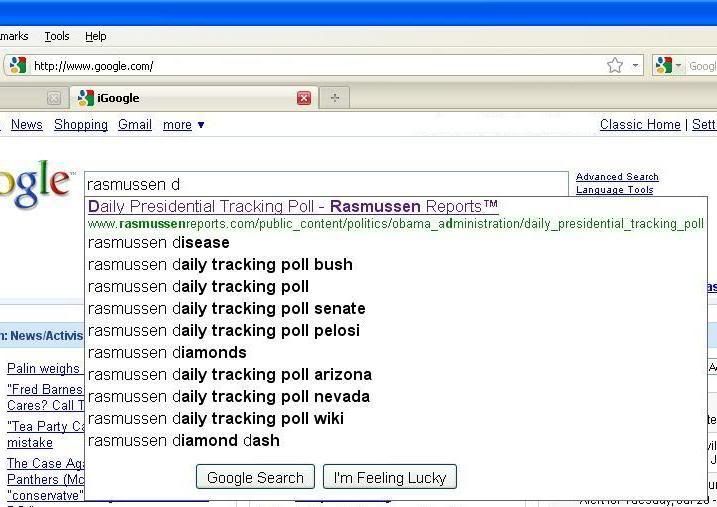This screenshot has width=717, height=507.
Task: Click the iGoogle tab favicon
Action: [x=86, y=98]
